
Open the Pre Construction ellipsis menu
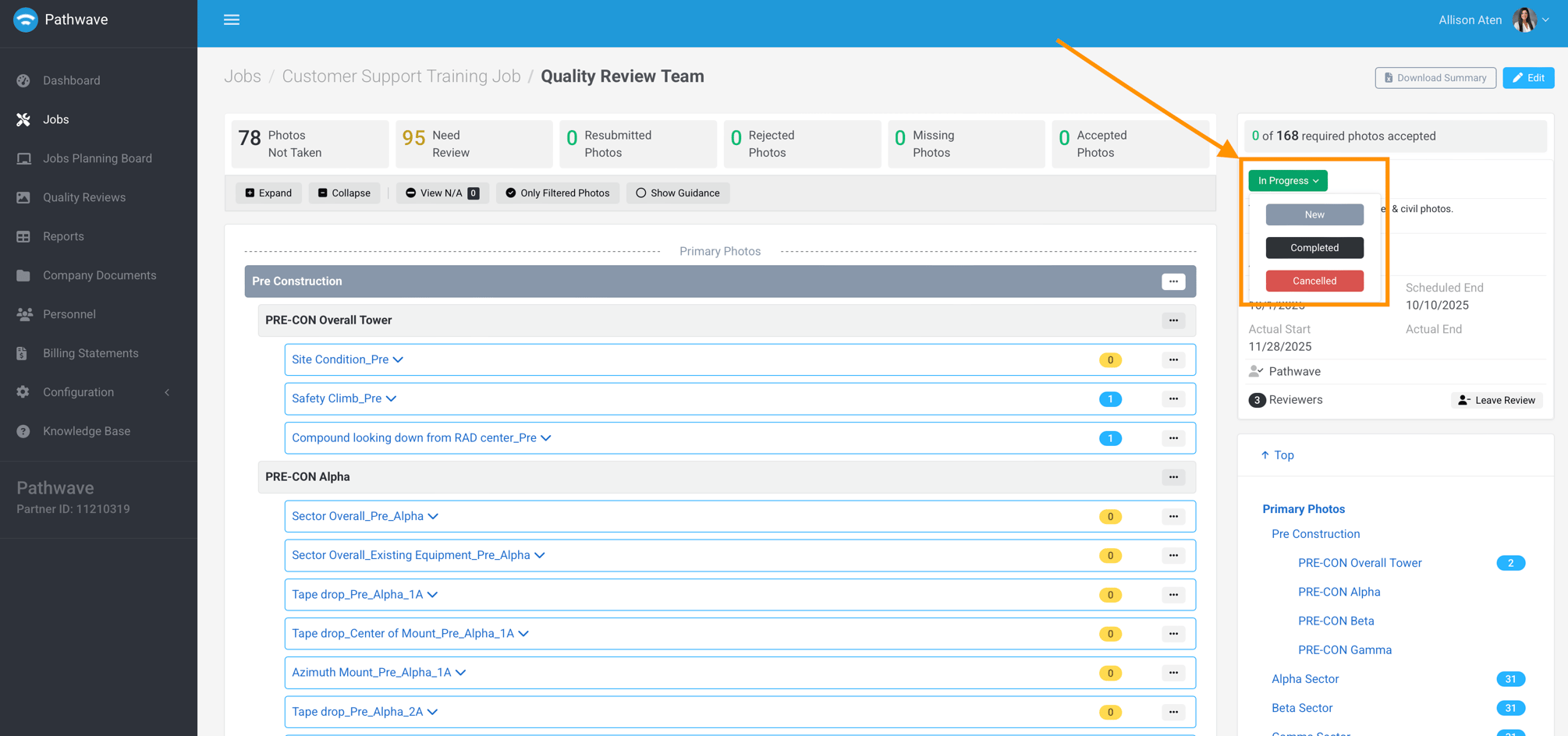coord(1173,281)
